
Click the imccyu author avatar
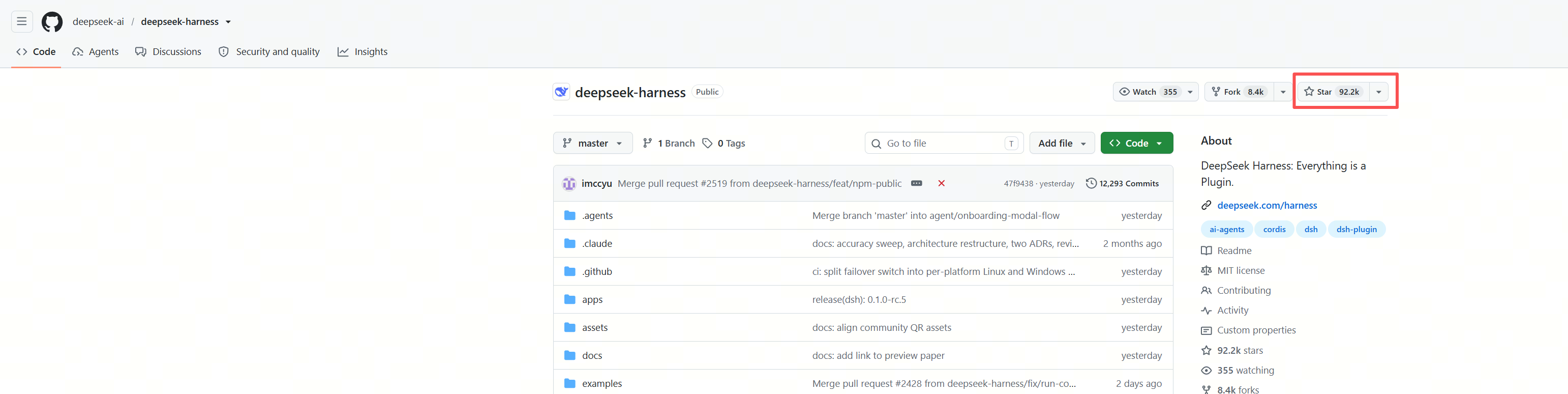(x=569, y=183)
